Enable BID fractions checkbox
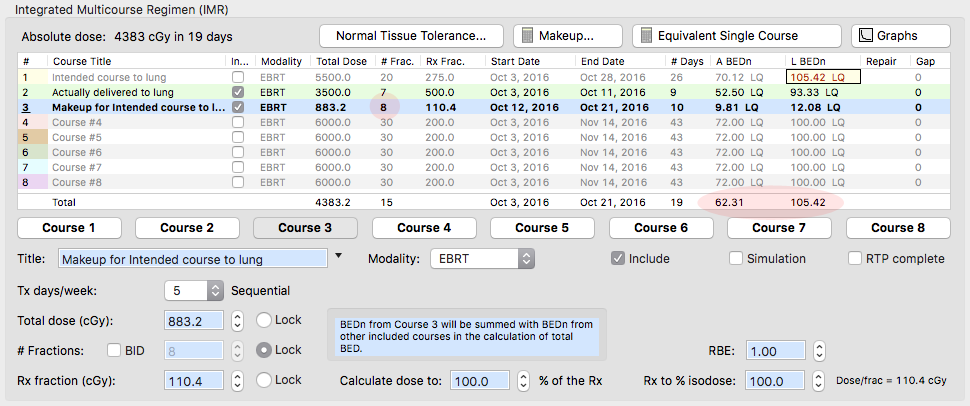970x406 pixels. (x=114, y=351)
